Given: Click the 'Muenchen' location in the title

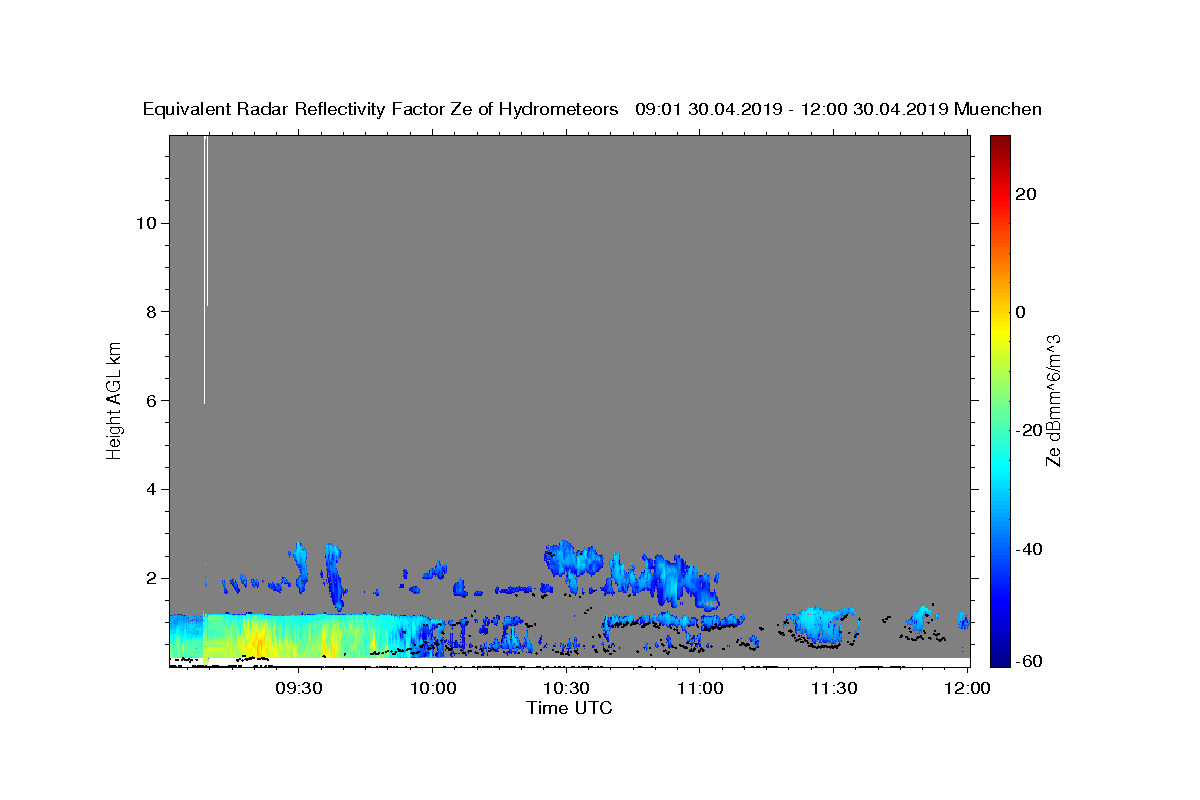Looking at the screenshot, I should pos(998,109).
